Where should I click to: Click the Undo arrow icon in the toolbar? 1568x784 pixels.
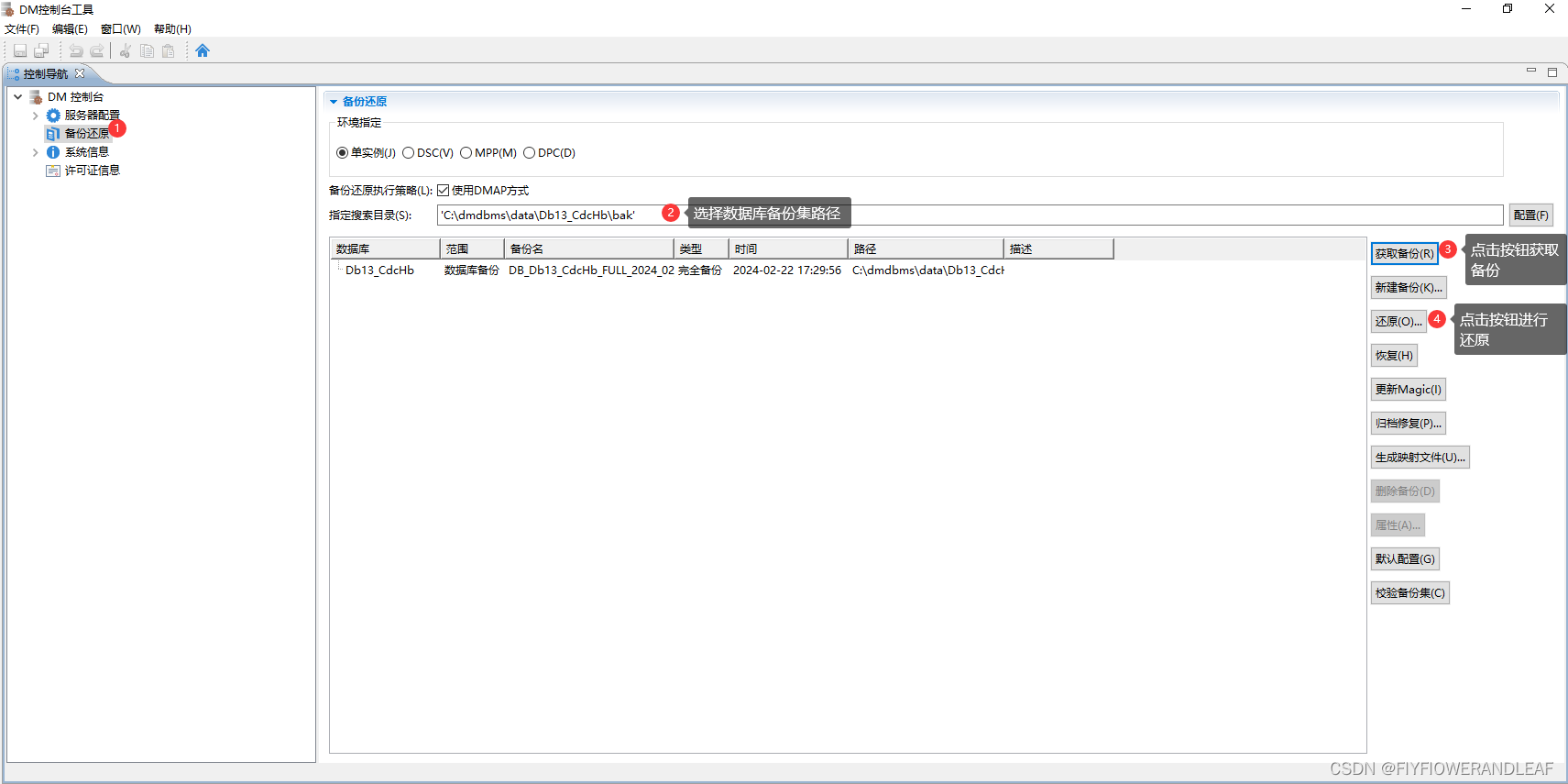tap(76, 50)
